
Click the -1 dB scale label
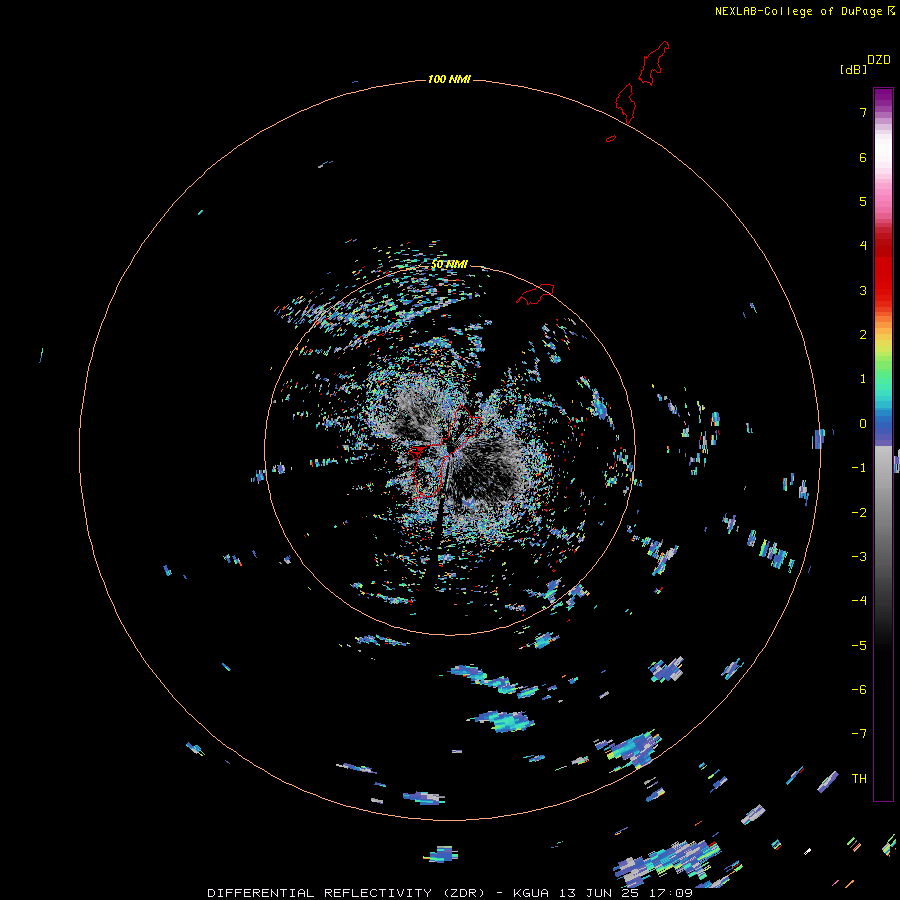859,468
